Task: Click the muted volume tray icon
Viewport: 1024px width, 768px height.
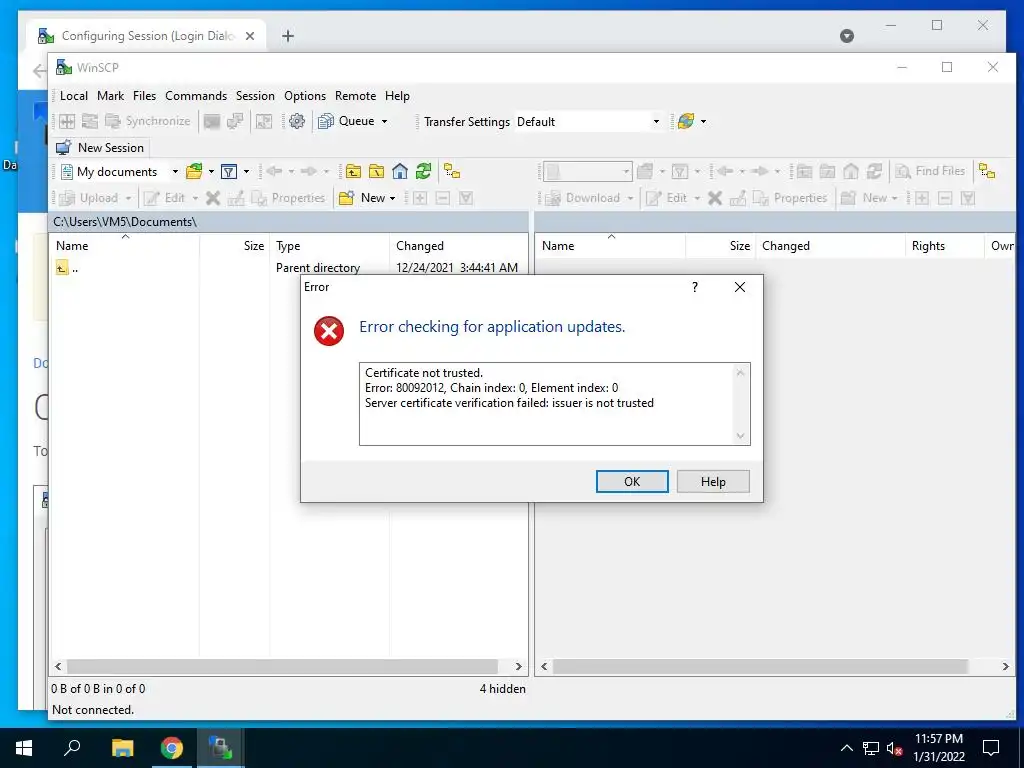Action: (894, 748)
